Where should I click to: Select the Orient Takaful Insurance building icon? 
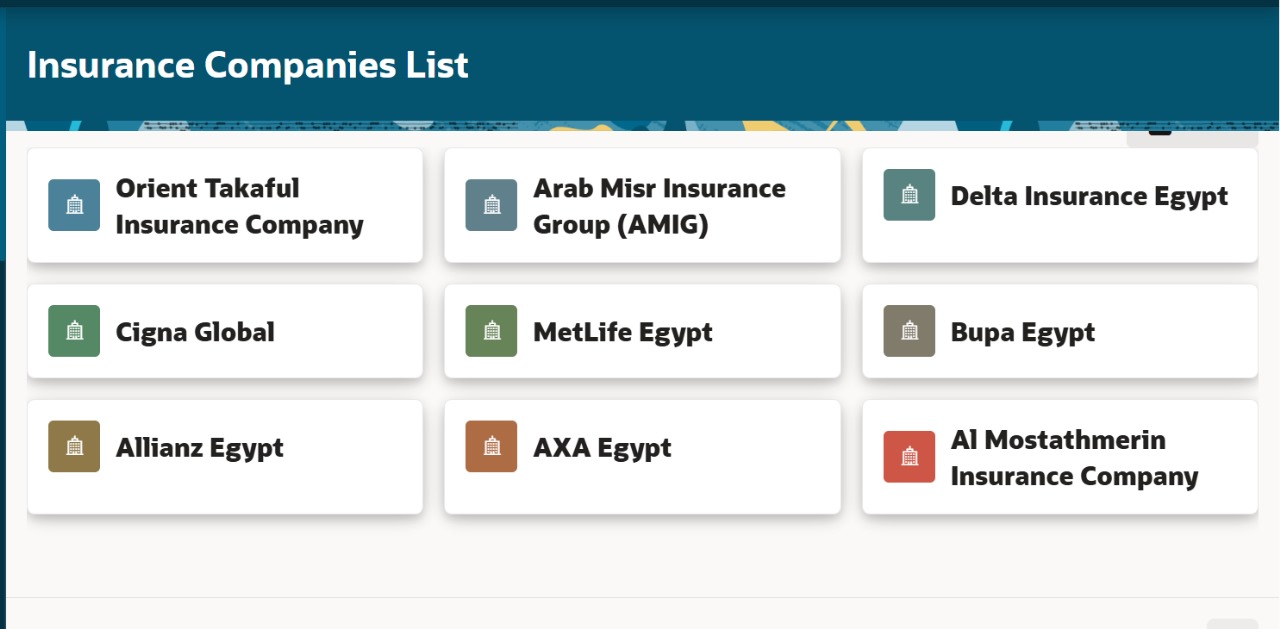click(73, 205)
